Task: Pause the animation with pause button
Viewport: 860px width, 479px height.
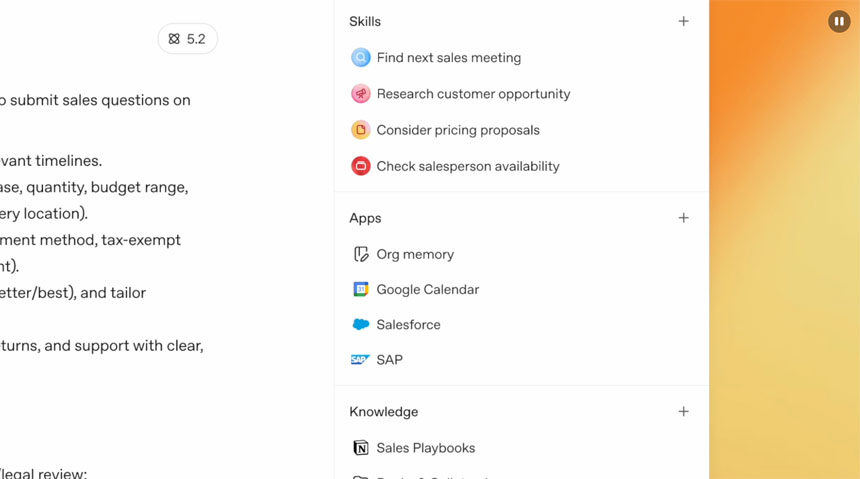Action: [839, 21]
